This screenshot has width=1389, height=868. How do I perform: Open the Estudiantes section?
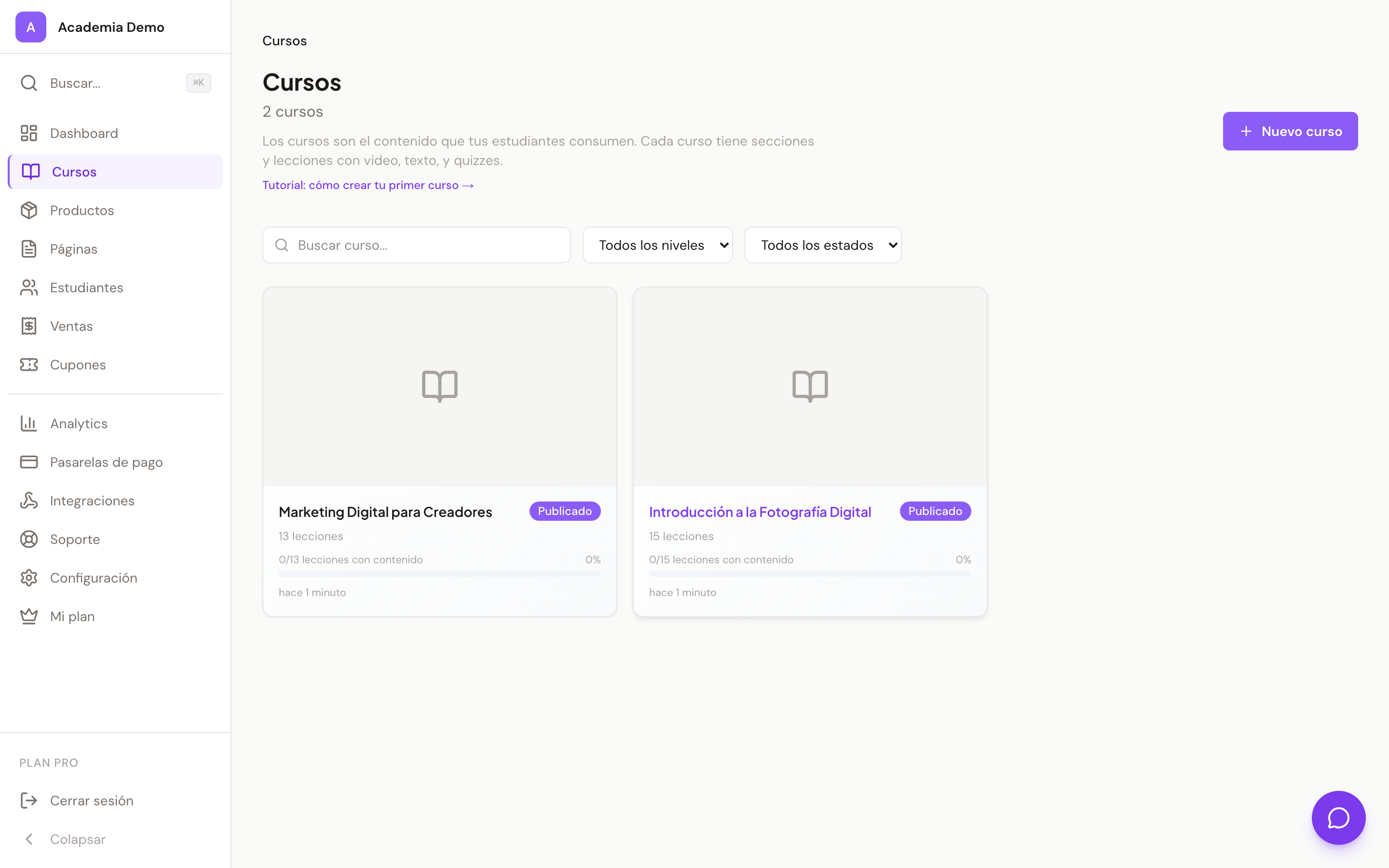(x=86, y=287)
